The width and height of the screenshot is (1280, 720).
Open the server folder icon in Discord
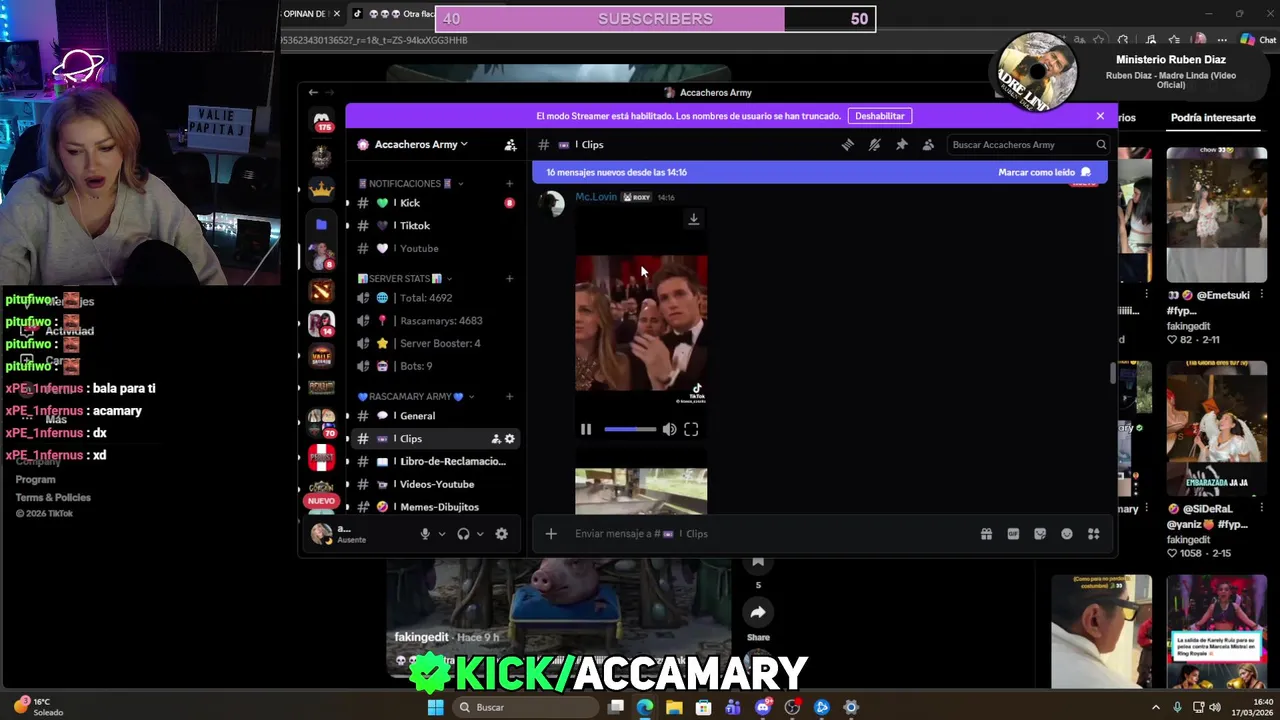click(321, 224)
